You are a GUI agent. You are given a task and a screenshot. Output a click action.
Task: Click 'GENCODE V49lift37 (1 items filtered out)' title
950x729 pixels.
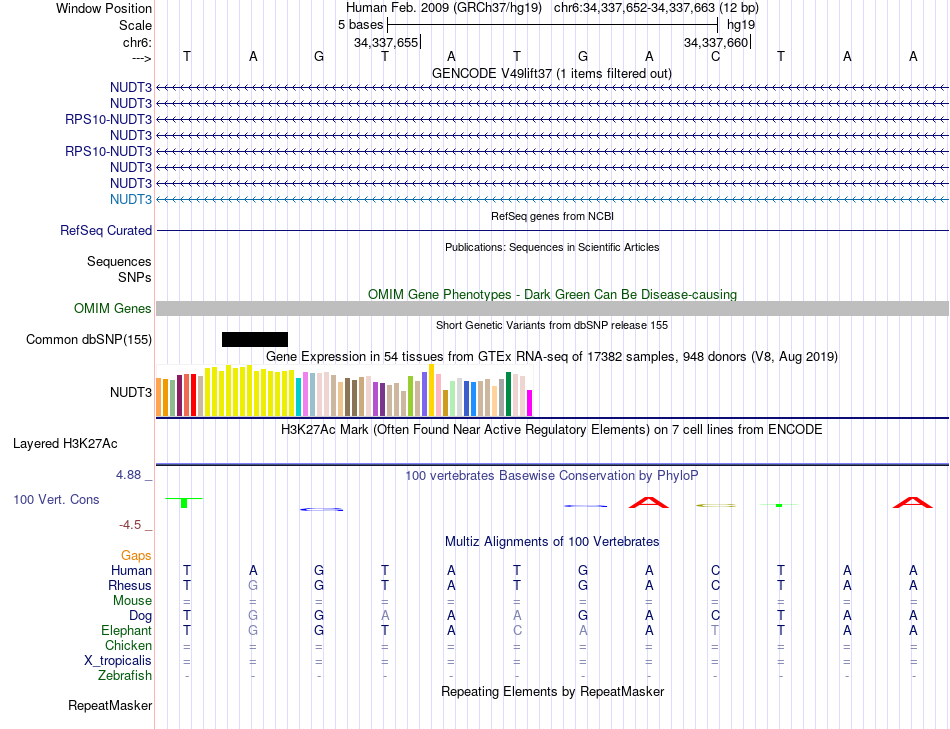(552, 73)
